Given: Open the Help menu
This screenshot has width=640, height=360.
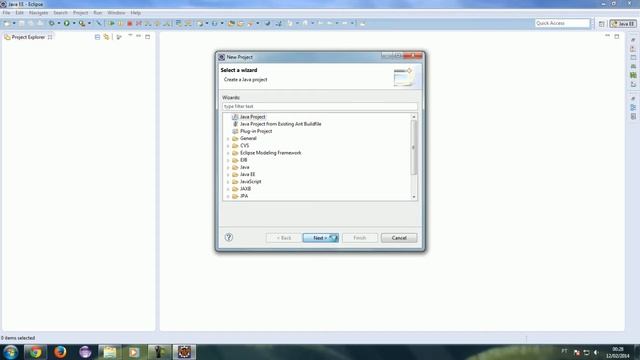Looking at the screenshot, I should pos(136,13).
